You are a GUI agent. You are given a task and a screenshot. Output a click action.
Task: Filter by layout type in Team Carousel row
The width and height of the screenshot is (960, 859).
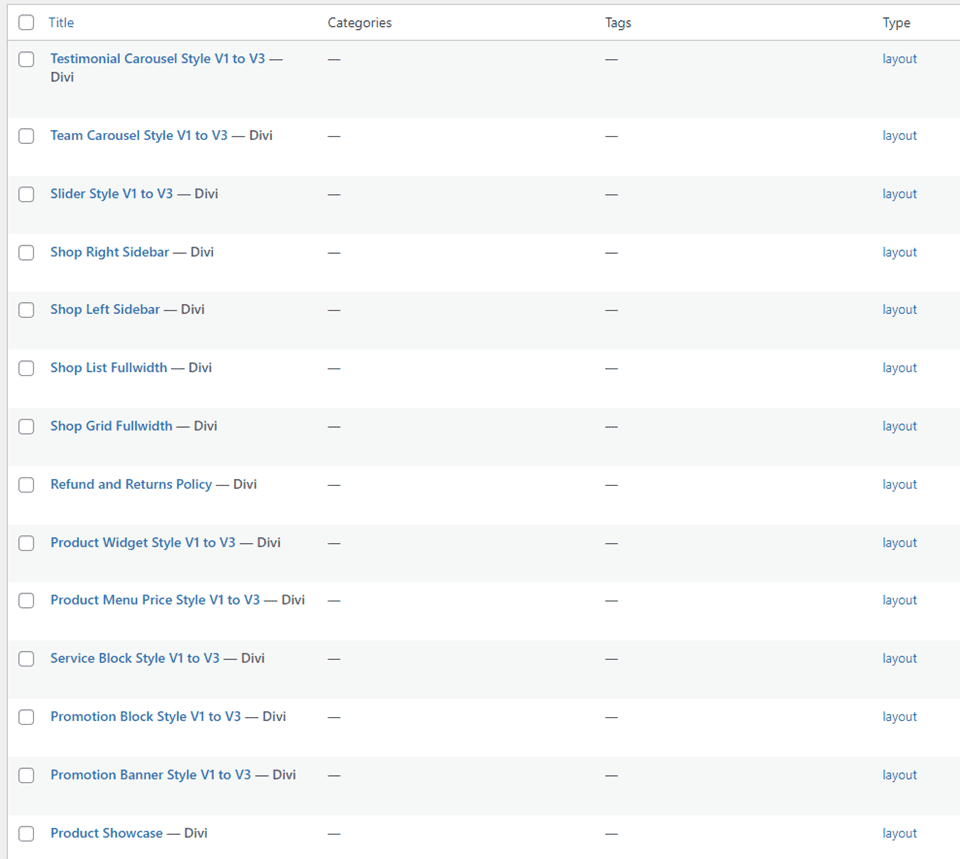[899, 136]
